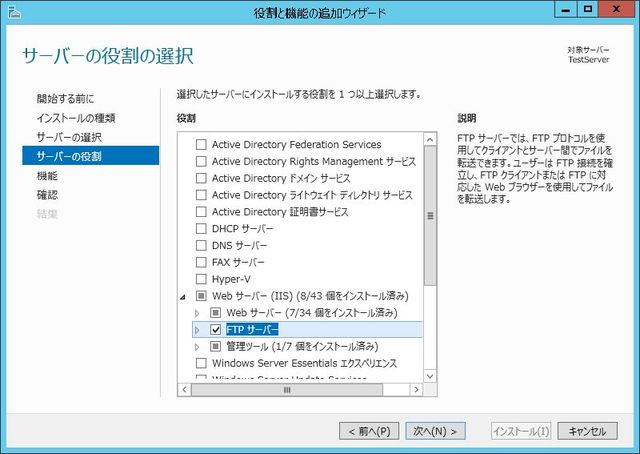The image size is (640, 454).
Task: Click the TestServer target server text
Action: pyautogui.click(x=589, y=60)
